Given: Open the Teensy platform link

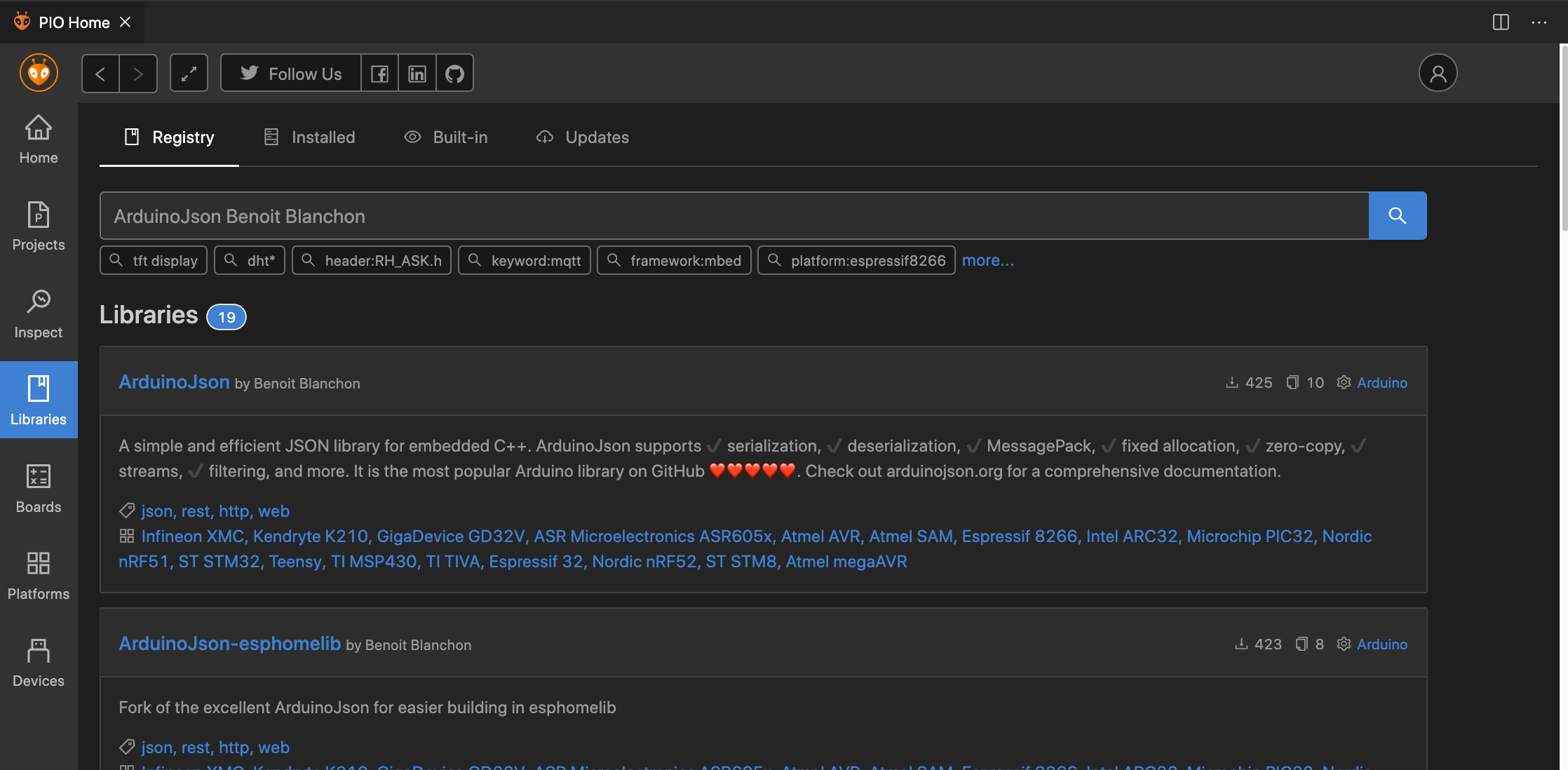Looking at the screenshot, I should (295, 562).
